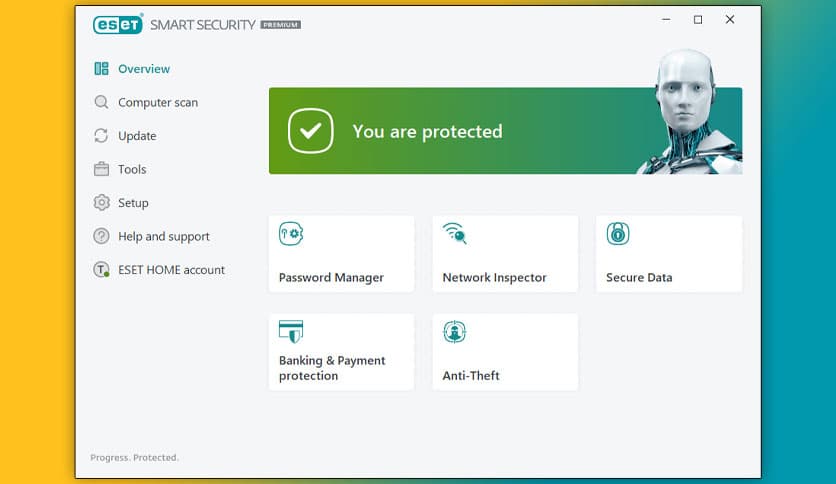Click the Anti-Theft tile icon
Viewport: 836px width, 484px height.
(455, 333)
